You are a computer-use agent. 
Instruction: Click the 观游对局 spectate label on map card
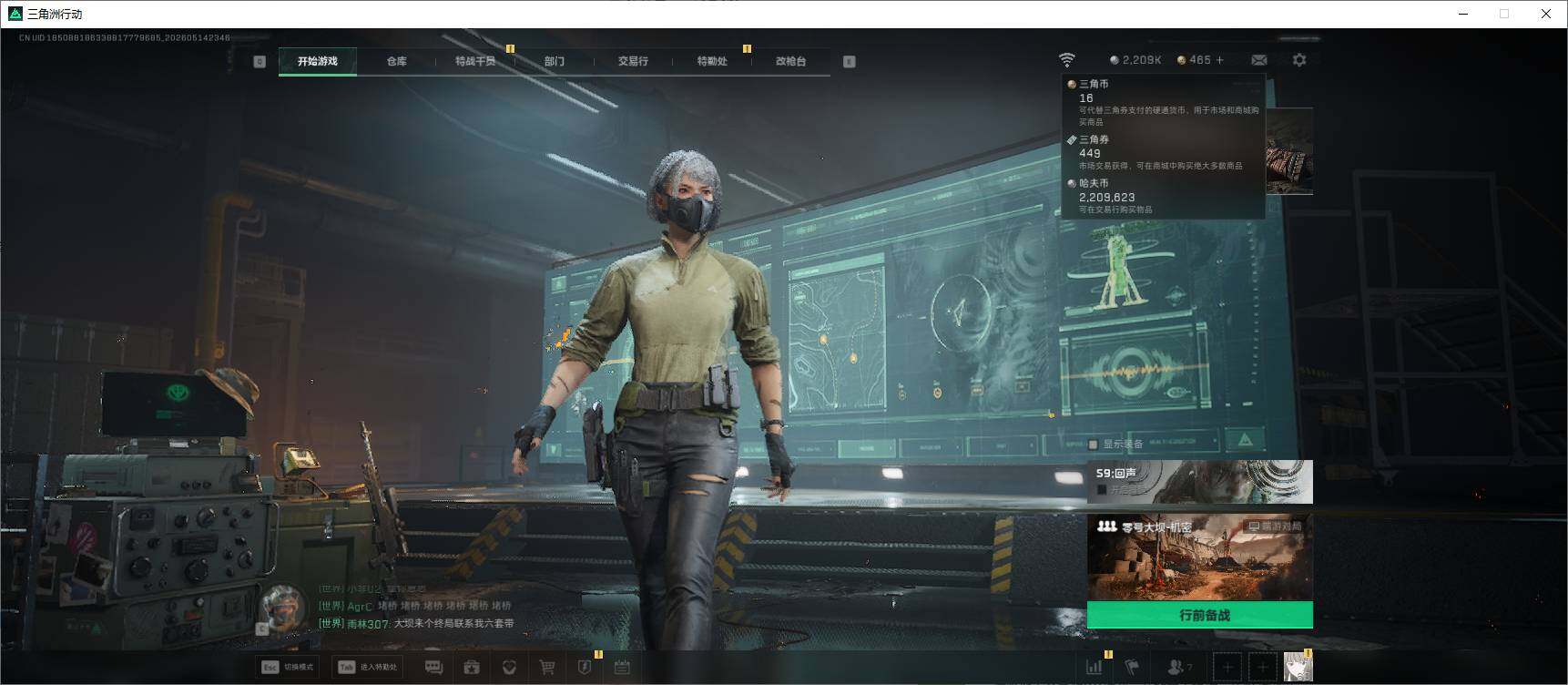pyautogui.click(x=1275, y=527)
